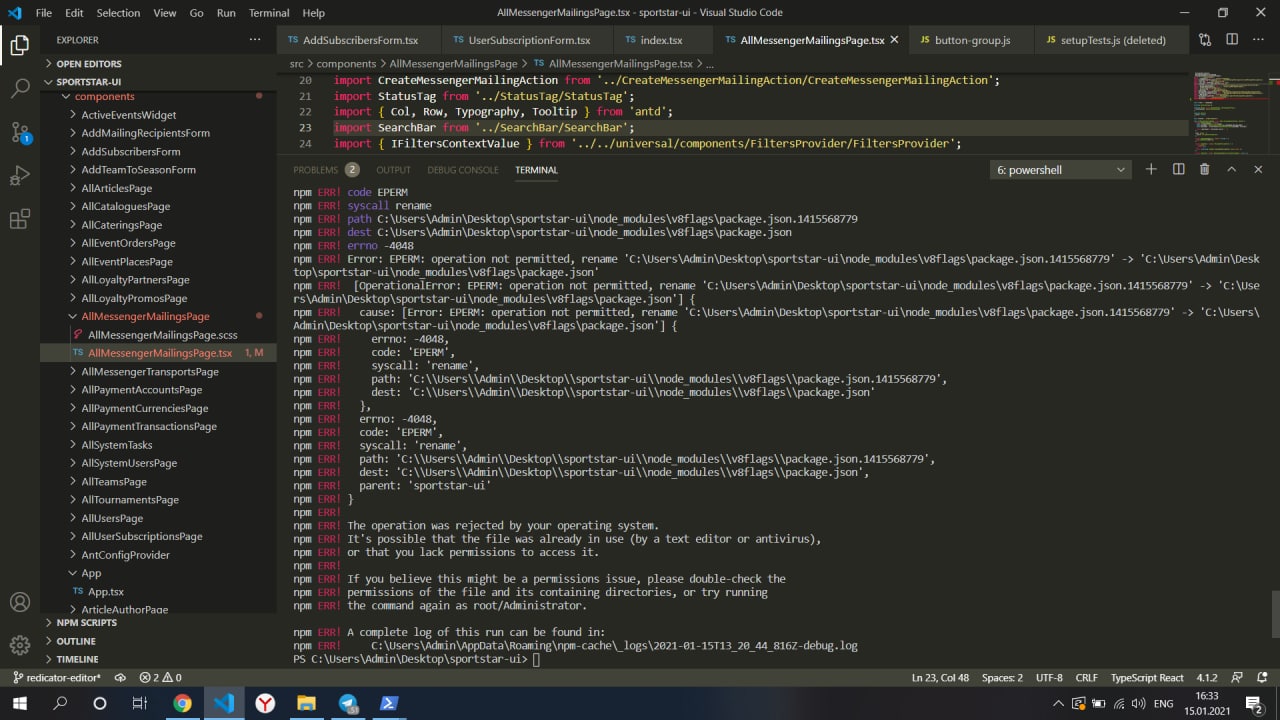Collapse the AllMessengerMailingsPage folder
Viewport: 1280px width, 720px height.
click(158, 316)
